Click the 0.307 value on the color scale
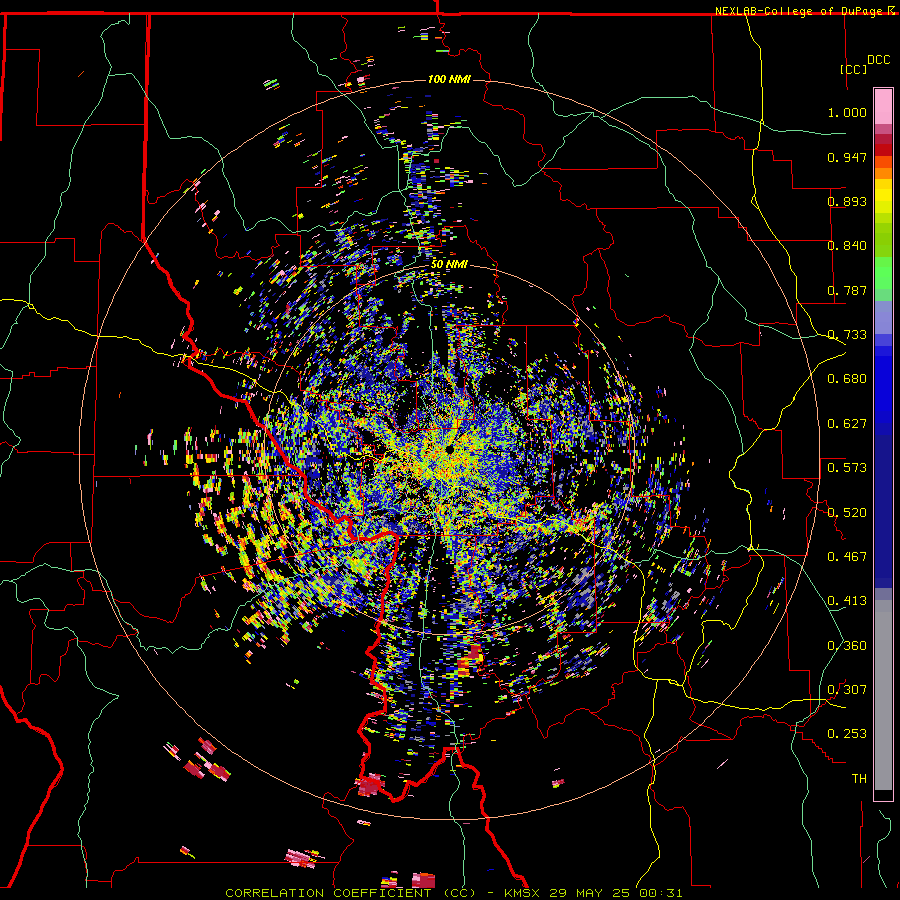Image resolution: width=900 pixels, height=900 pixels. pyautogui.click(x=847, y=690)
